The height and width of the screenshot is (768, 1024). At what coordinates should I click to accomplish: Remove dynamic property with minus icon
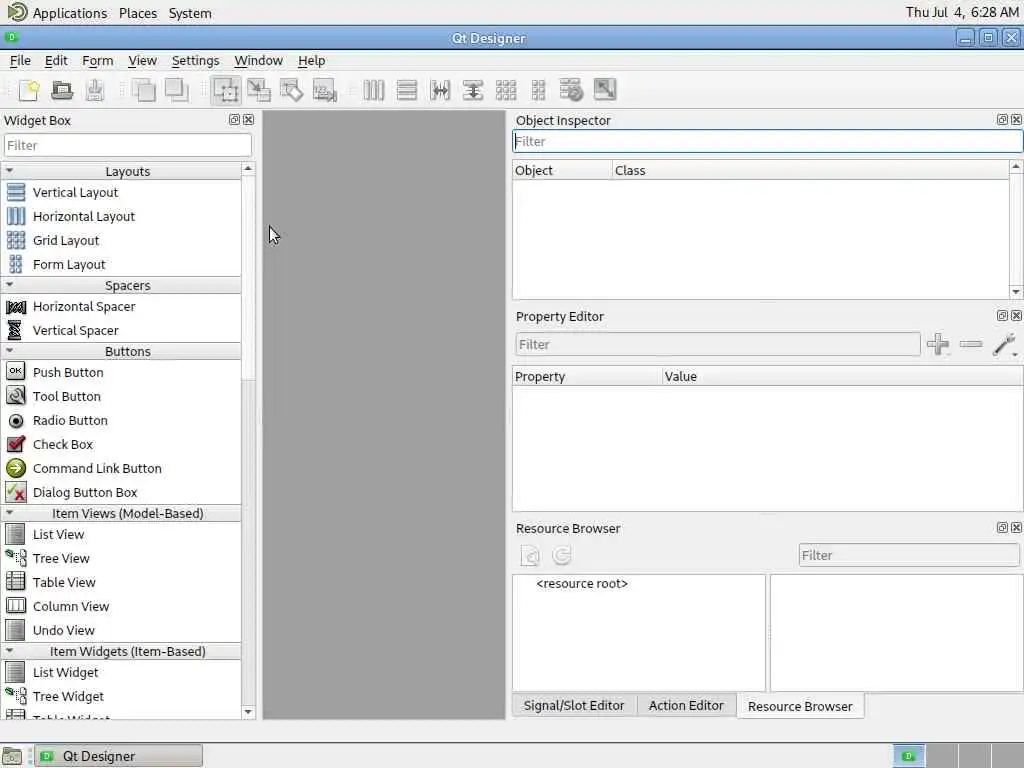(971, 344)
